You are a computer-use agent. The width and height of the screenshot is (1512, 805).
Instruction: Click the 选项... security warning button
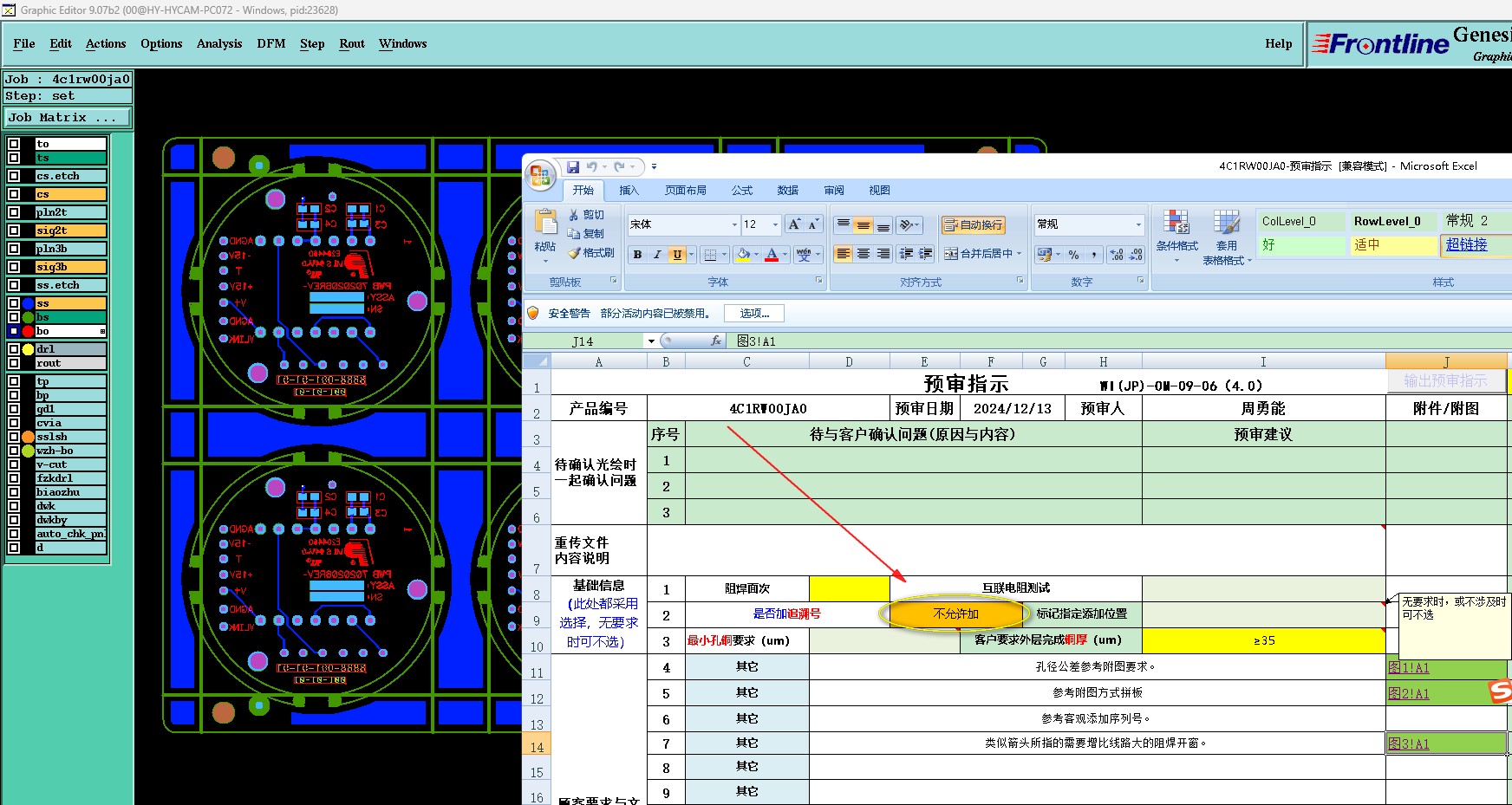pos(754,314)
